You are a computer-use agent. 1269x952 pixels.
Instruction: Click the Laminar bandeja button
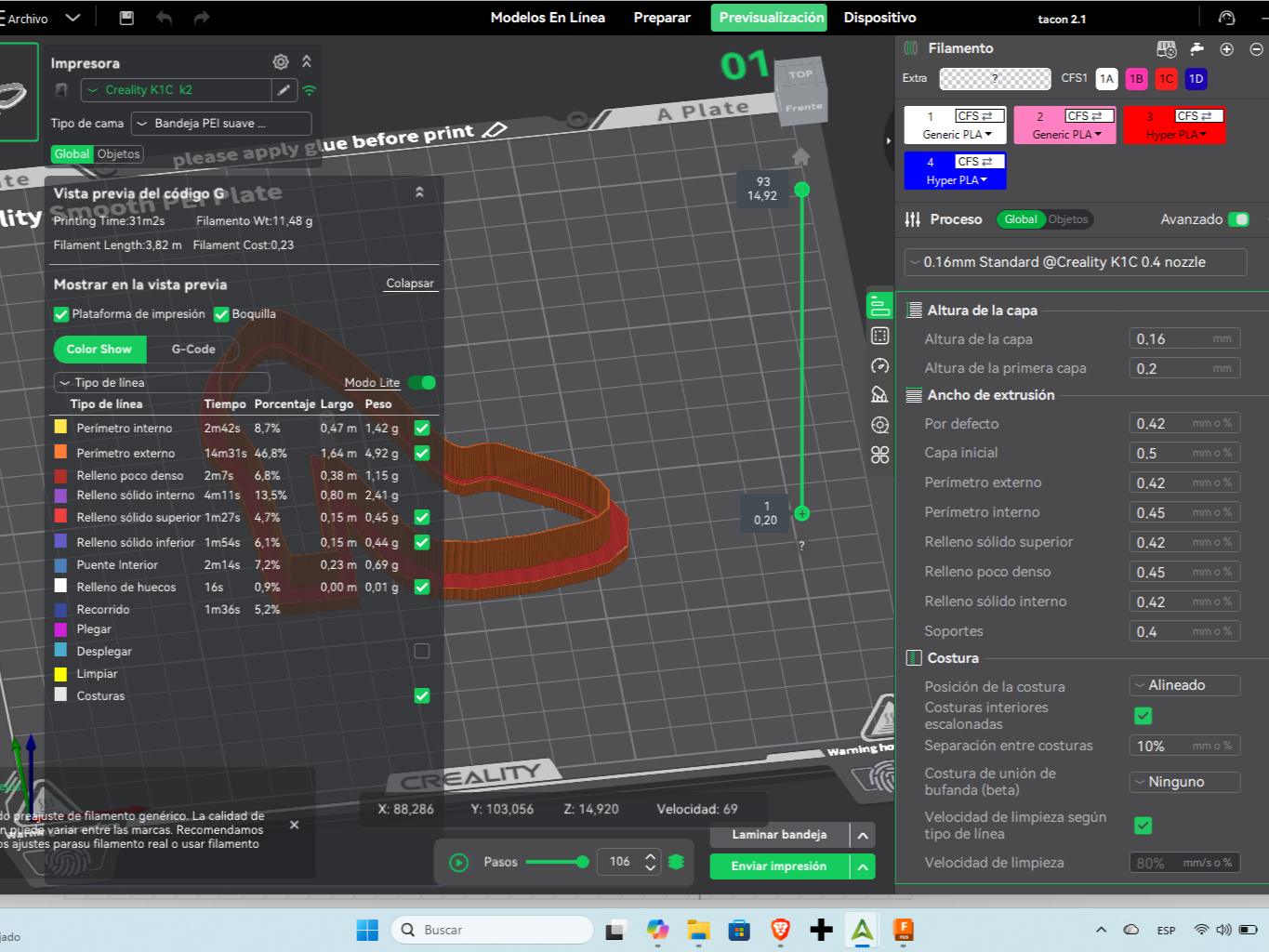(779, 835)
